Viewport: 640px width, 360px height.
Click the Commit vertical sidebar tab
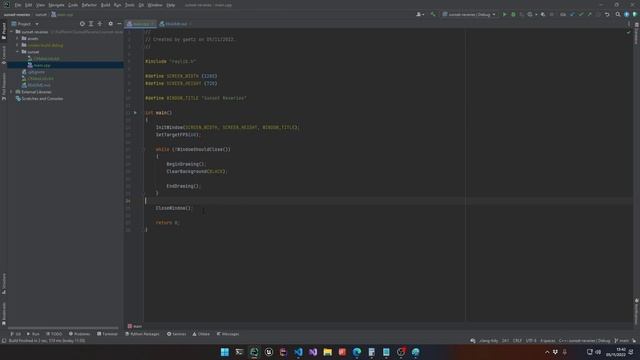4,55
